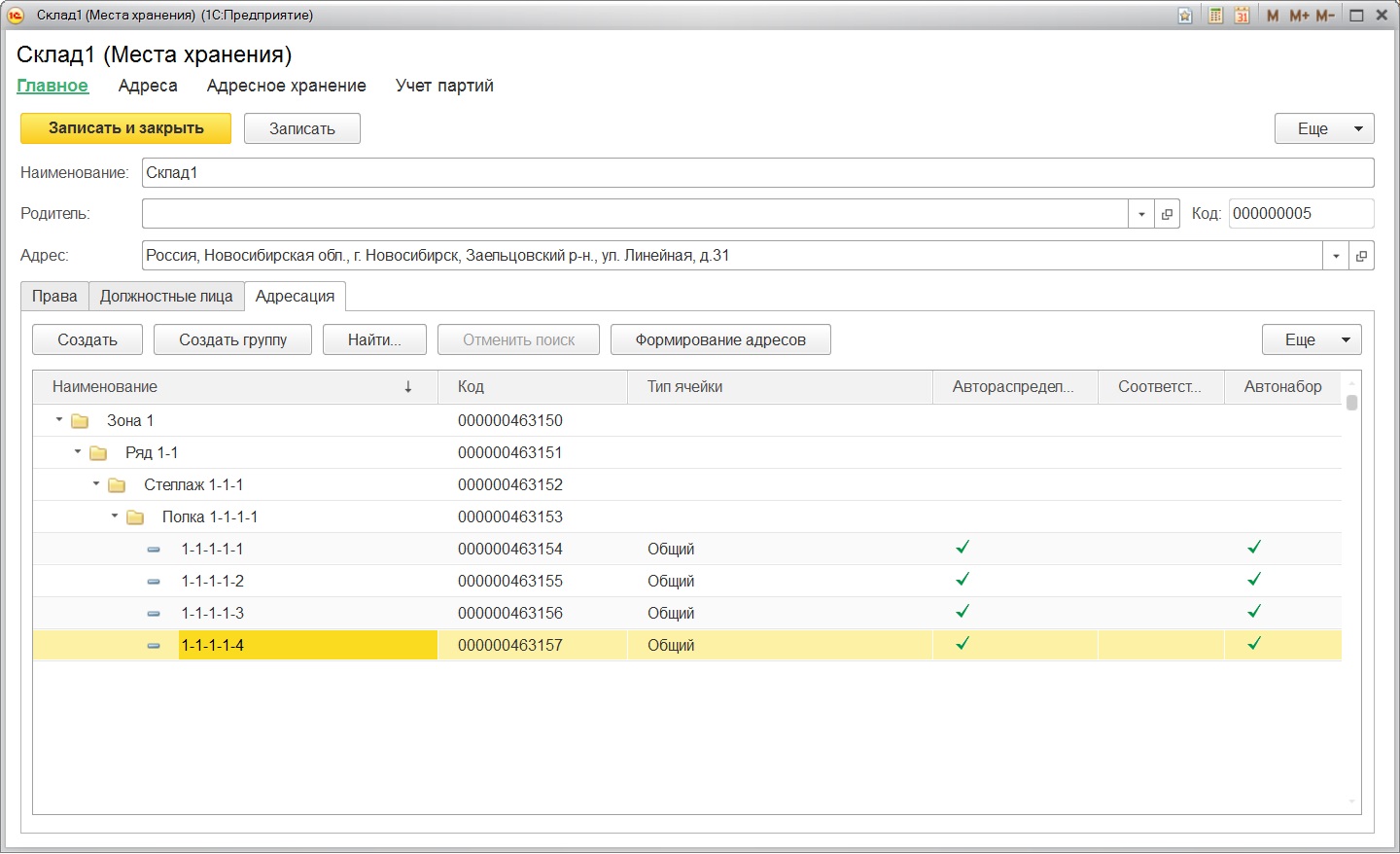
Task: Open the Родитель field dropdown arrow
Action: pyautogui.click(x=1141, y=214)
